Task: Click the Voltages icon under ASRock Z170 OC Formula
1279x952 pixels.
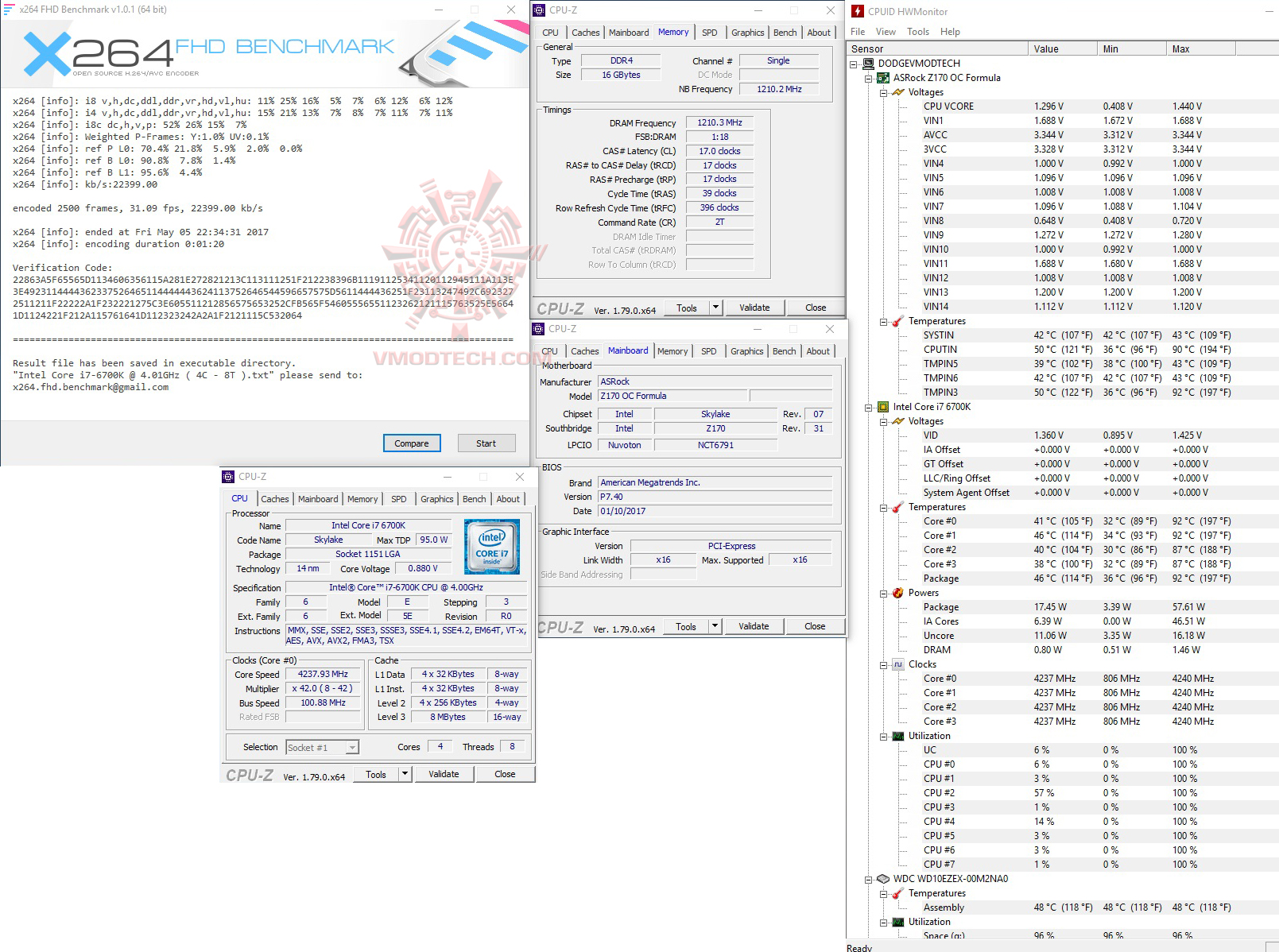Action: coord(898,92)
